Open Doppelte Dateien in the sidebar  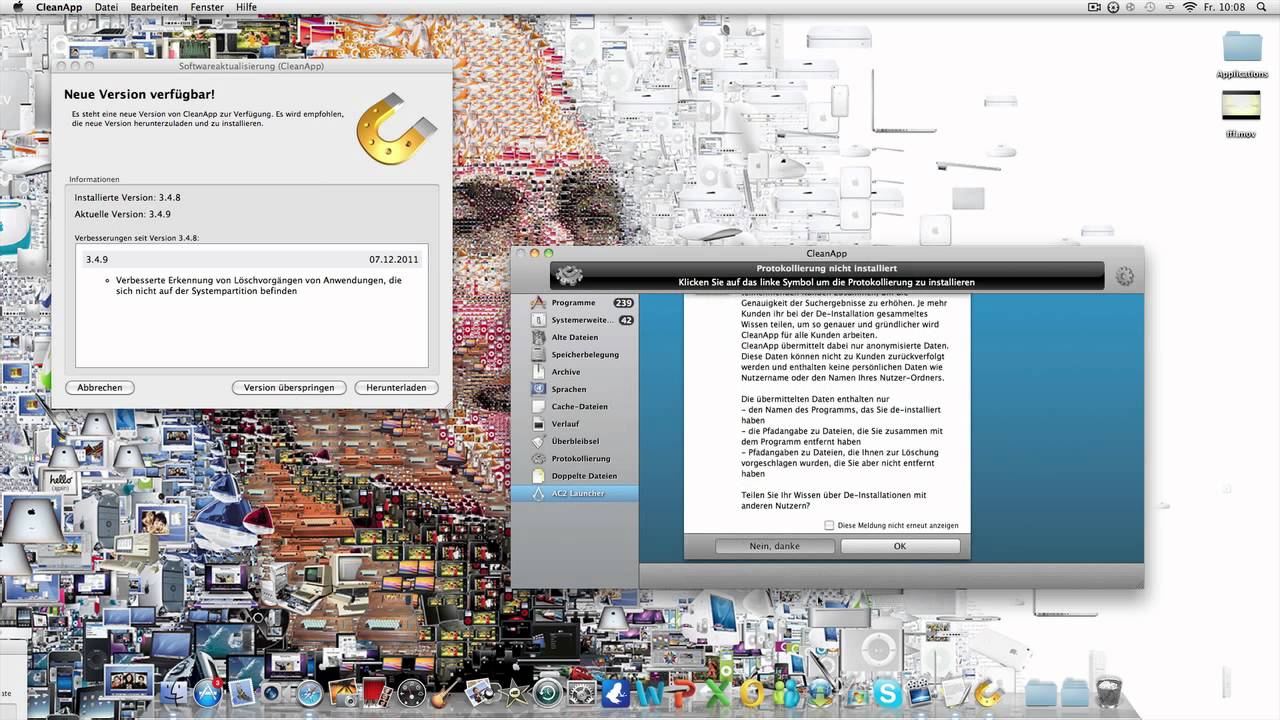(575, 476)
